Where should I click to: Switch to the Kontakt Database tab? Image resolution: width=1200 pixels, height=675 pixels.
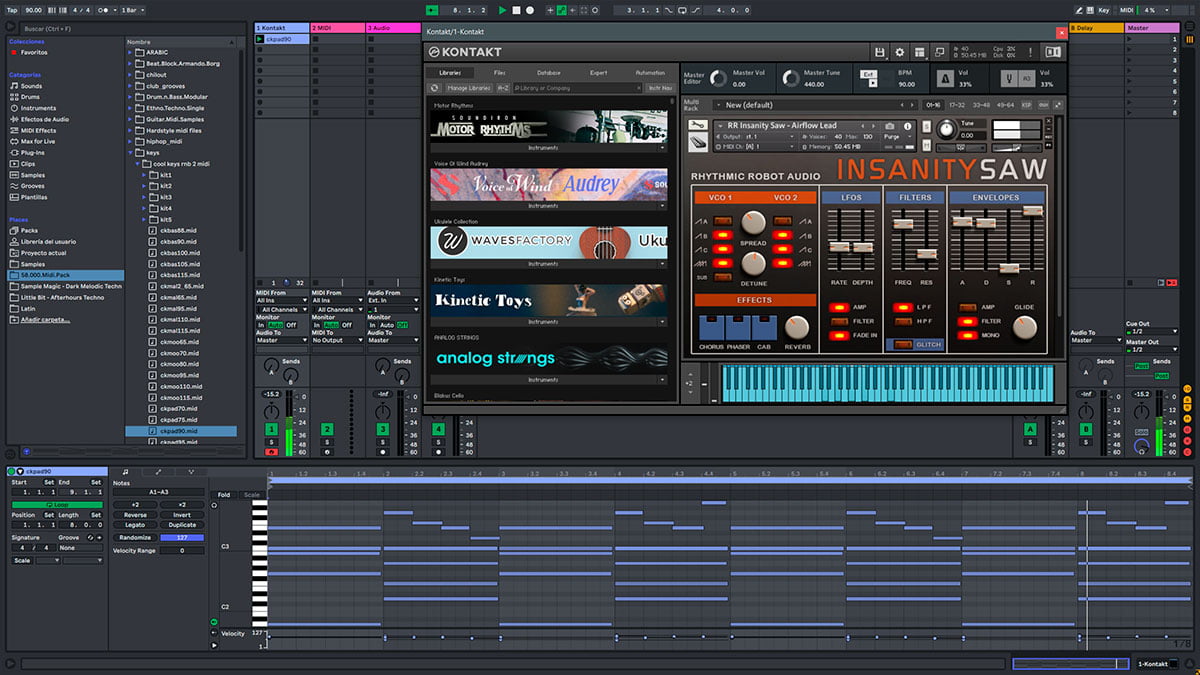point(548,73)
